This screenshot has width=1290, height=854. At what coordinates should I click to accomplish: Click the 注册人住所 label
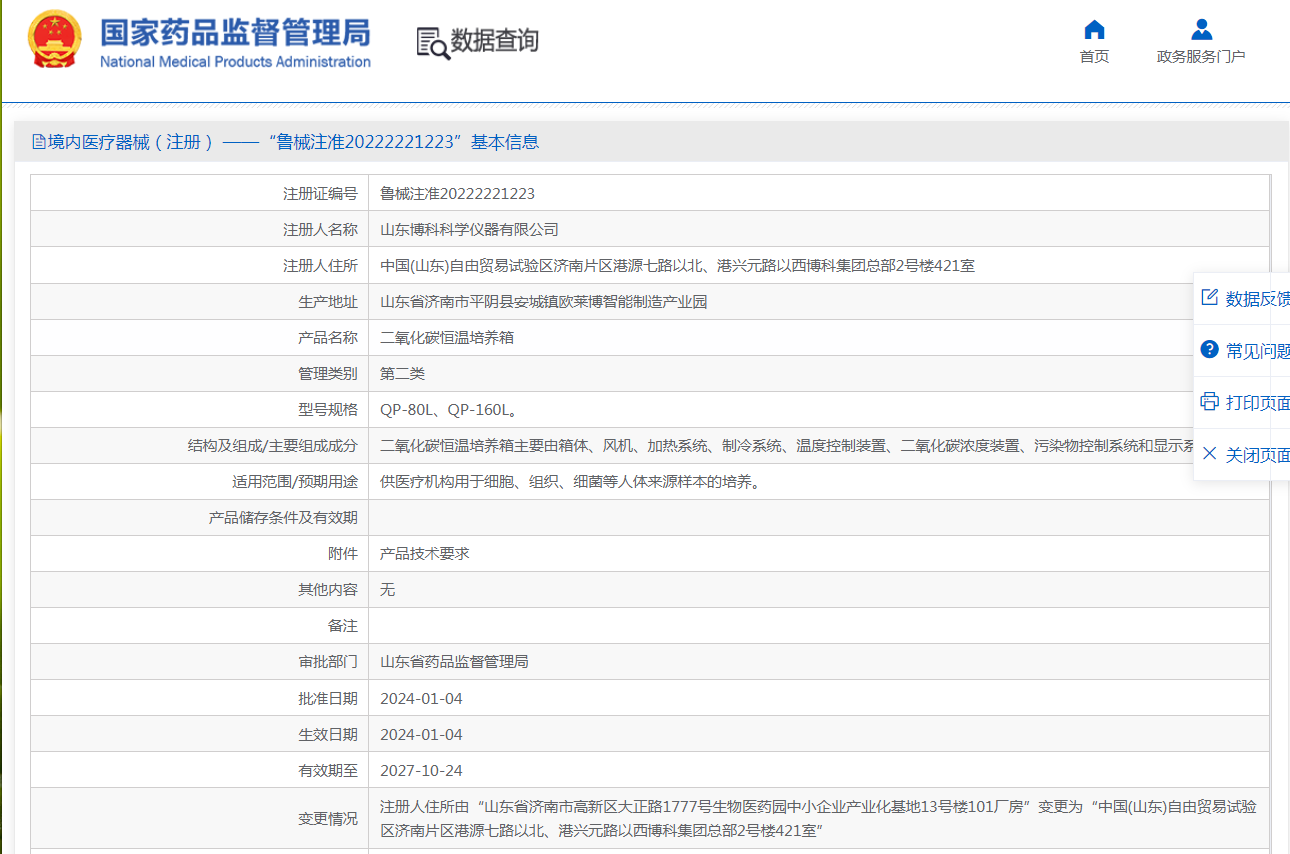320,266
